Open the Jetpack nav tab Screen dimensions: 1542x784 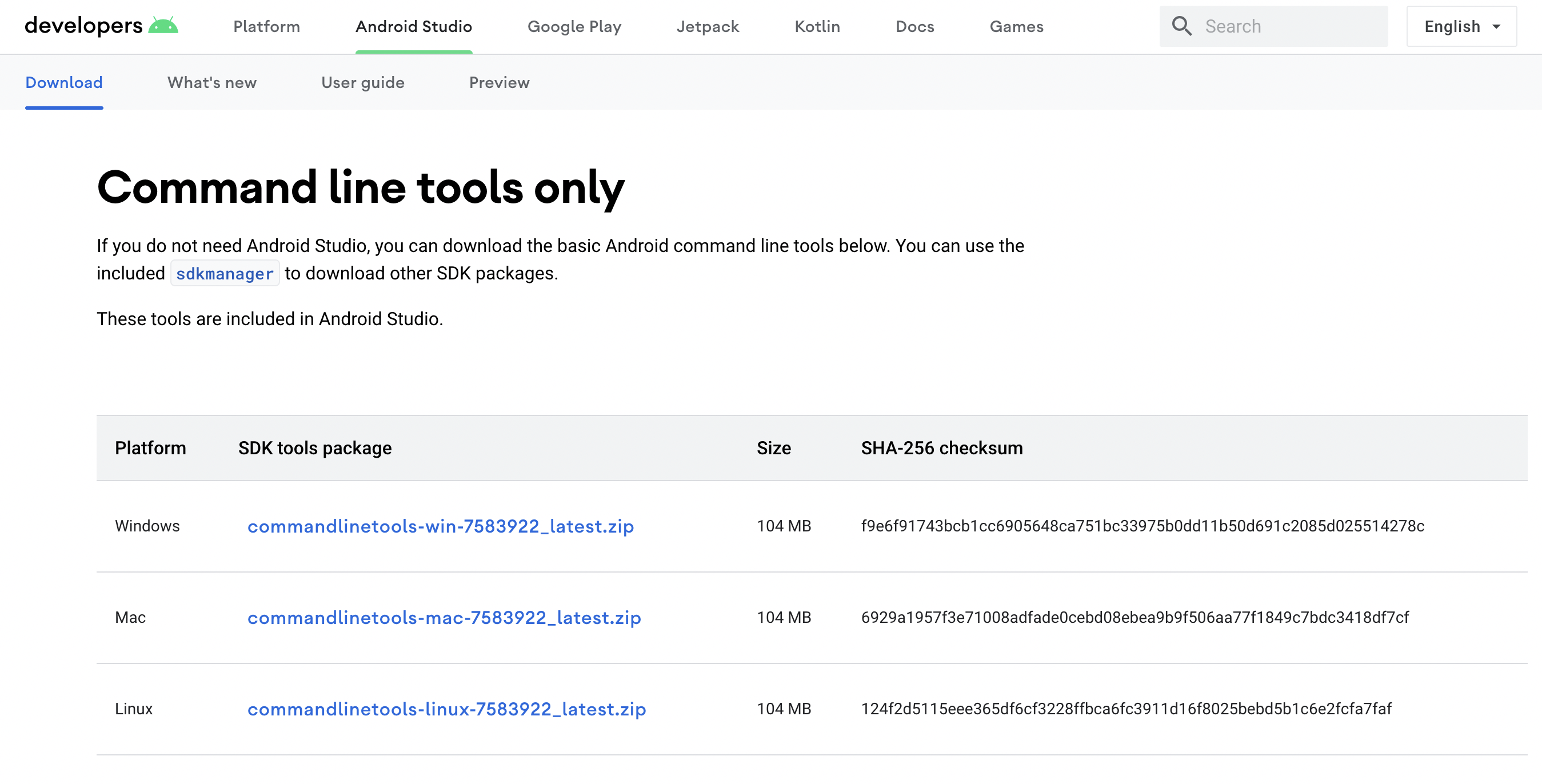pos(708,26)
